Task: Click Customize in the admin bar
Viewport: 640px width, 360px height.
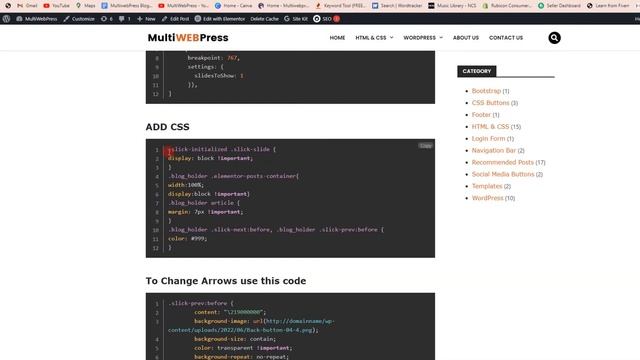Action: pyautogui.click(x=79, y=19)
